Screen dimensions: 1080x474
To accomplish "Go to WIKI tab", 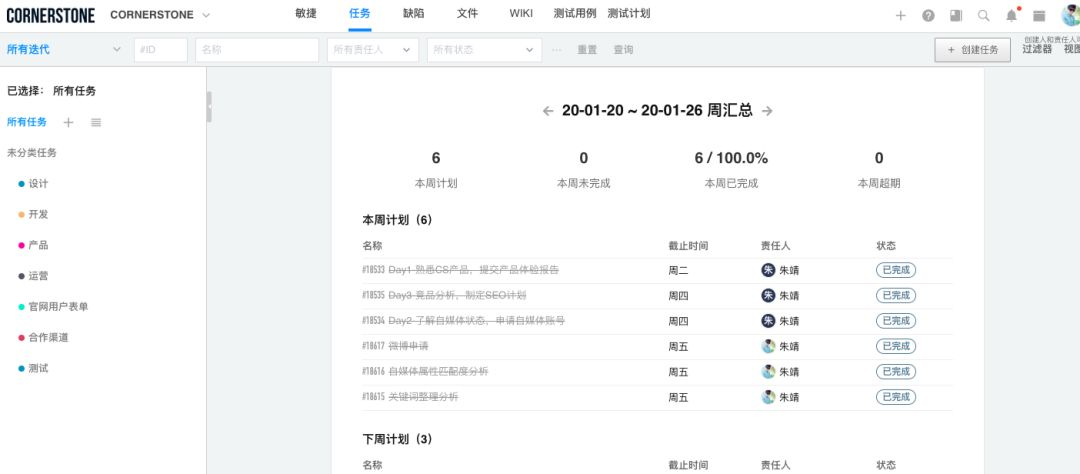I will pyautogui.click(x=521, y=14).
